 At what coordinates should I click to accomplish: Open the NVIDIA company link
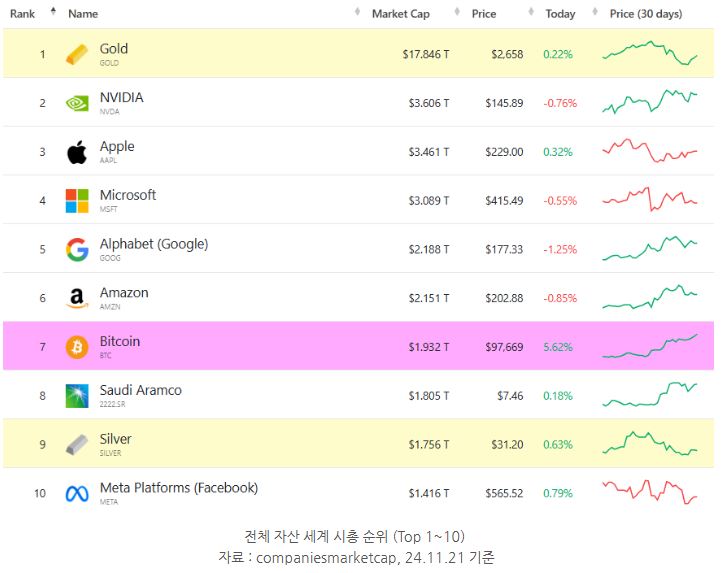[121, 97]
